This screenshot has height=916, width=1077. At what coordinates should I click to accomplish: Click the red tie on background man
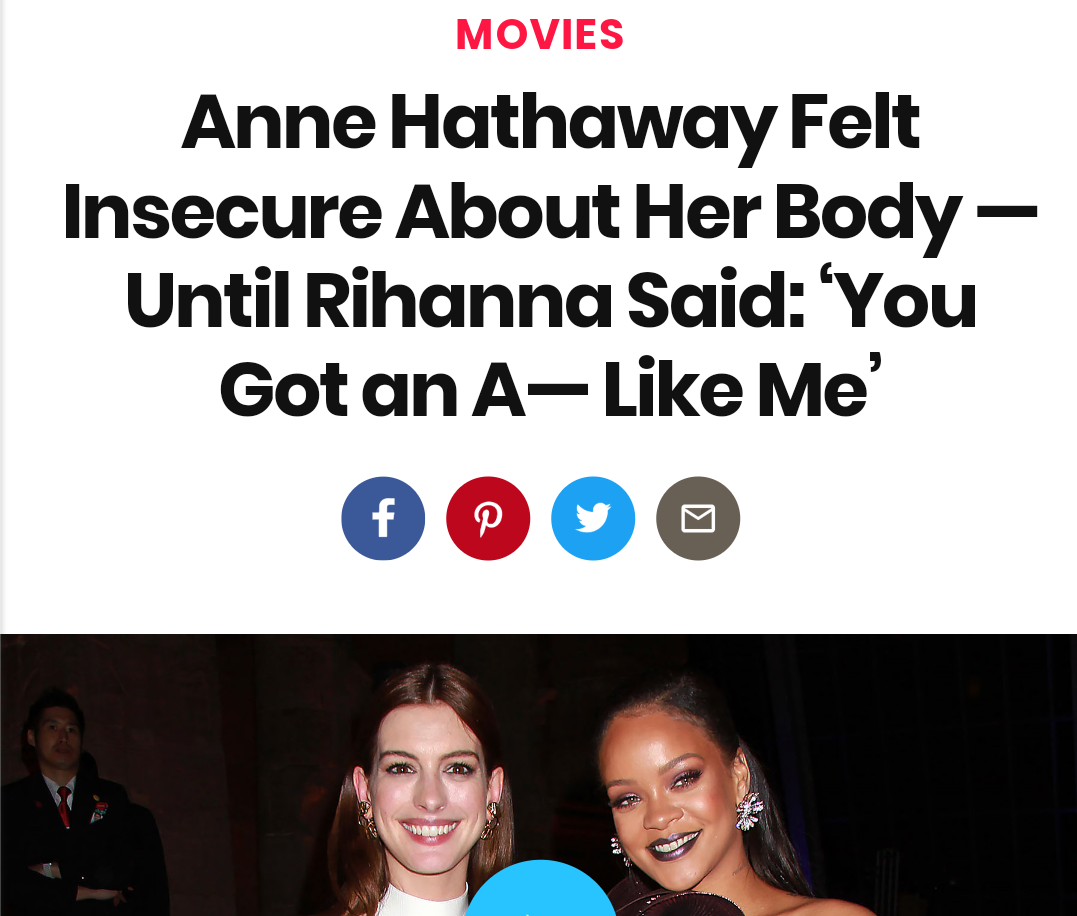tap(63, 806)
